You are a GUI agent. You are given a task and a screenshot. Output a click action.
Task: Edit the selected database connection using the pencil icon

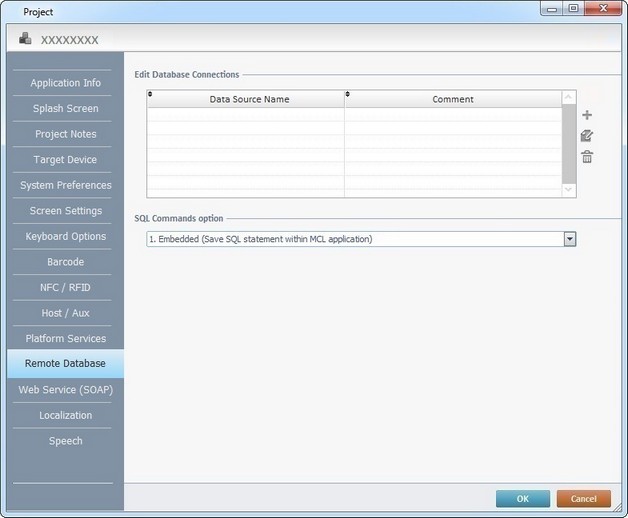click(x=587, y=136)
